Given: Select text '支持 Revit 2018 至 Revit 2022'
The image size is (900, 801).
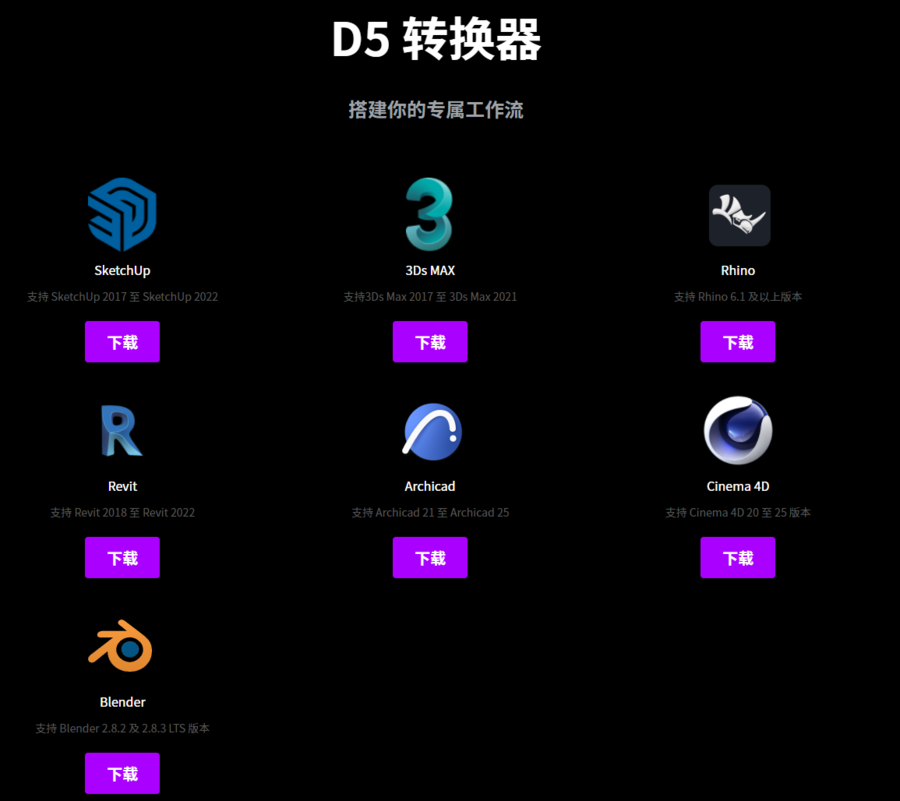Looking at the screenshot, I should (x=122, y=512).
